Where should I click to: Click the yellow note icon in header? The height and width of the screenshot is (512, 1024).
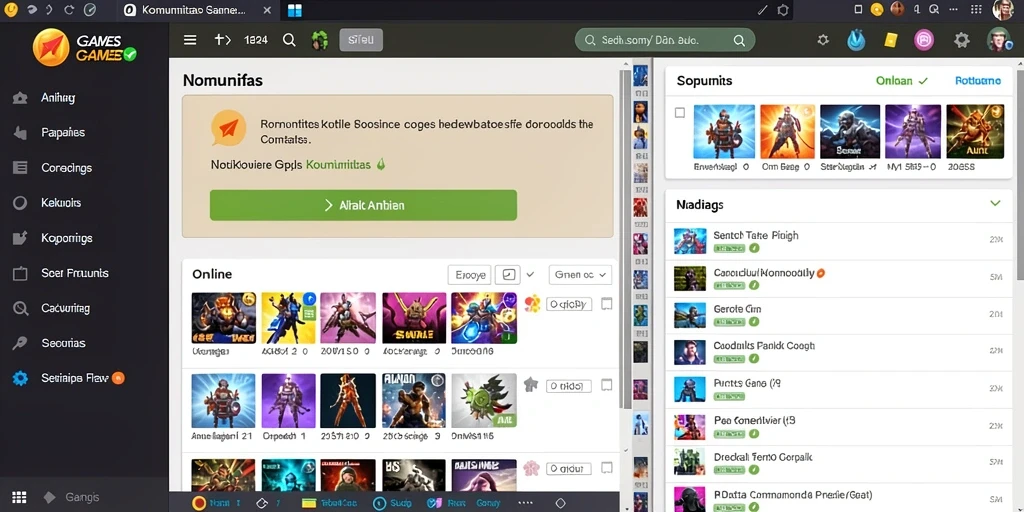tap(891, 40)
